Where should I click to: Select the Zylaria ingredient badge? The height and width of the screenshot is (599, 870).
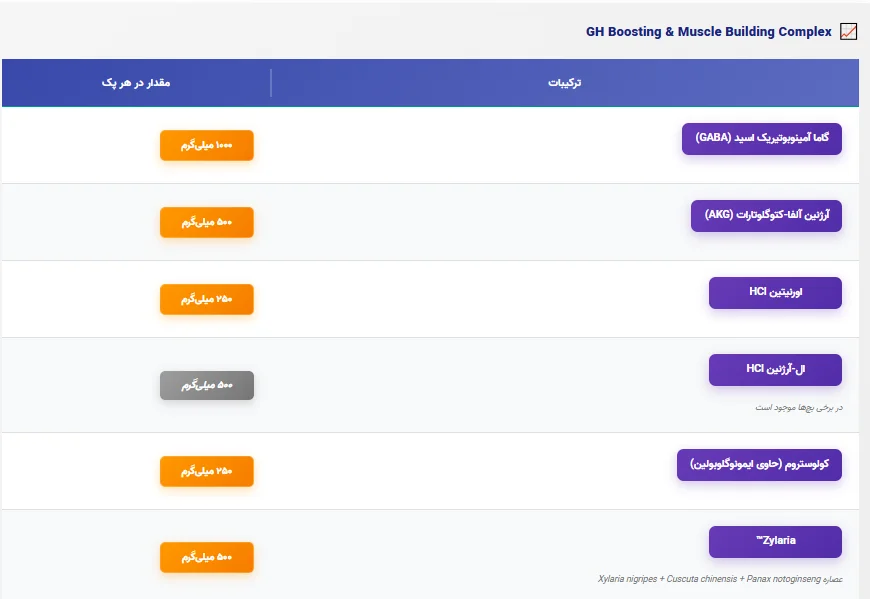[x=775, y=542]
